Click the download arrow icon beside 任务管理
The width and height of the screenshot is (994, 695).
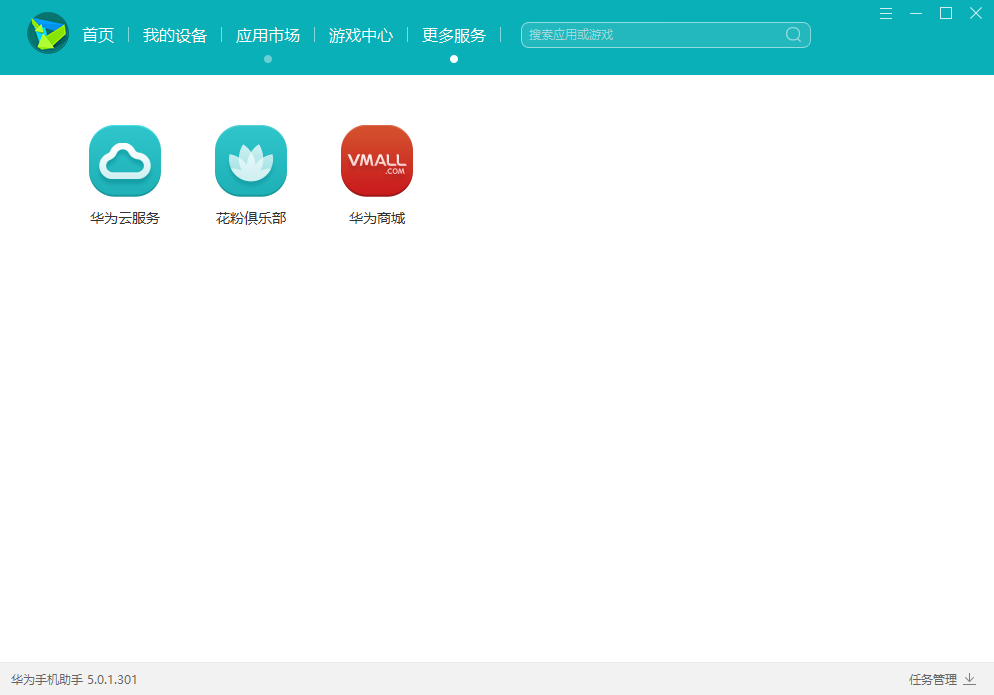[x=969, y=679]
